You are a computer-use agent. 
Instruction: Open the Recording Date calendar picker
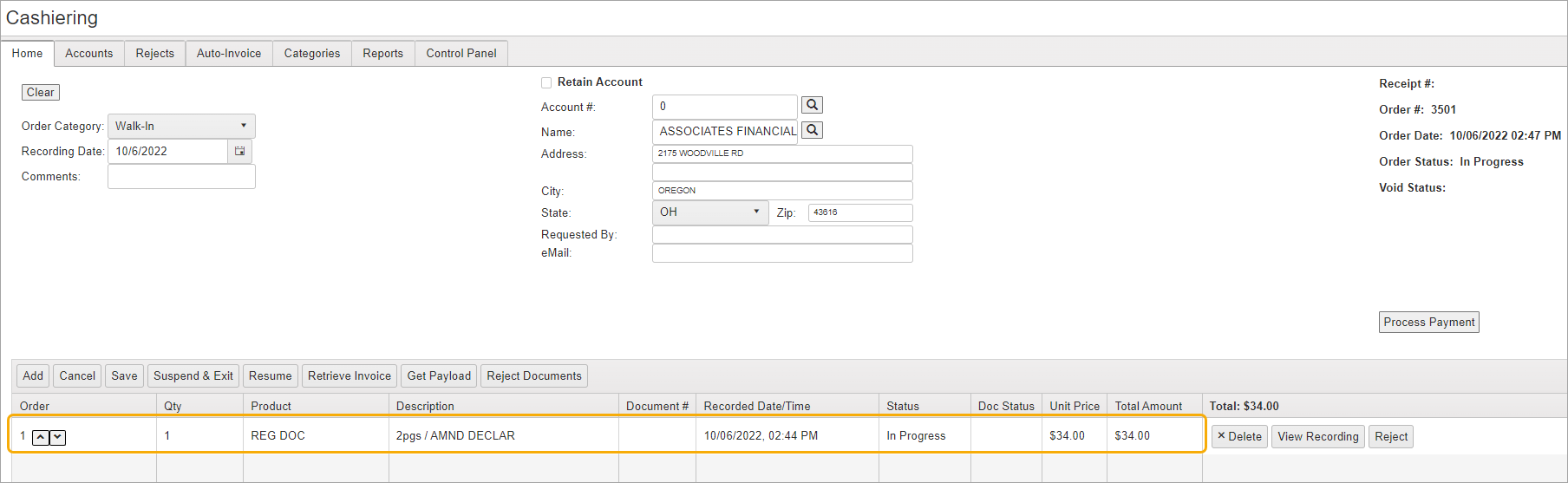click(x=239, y=151)
